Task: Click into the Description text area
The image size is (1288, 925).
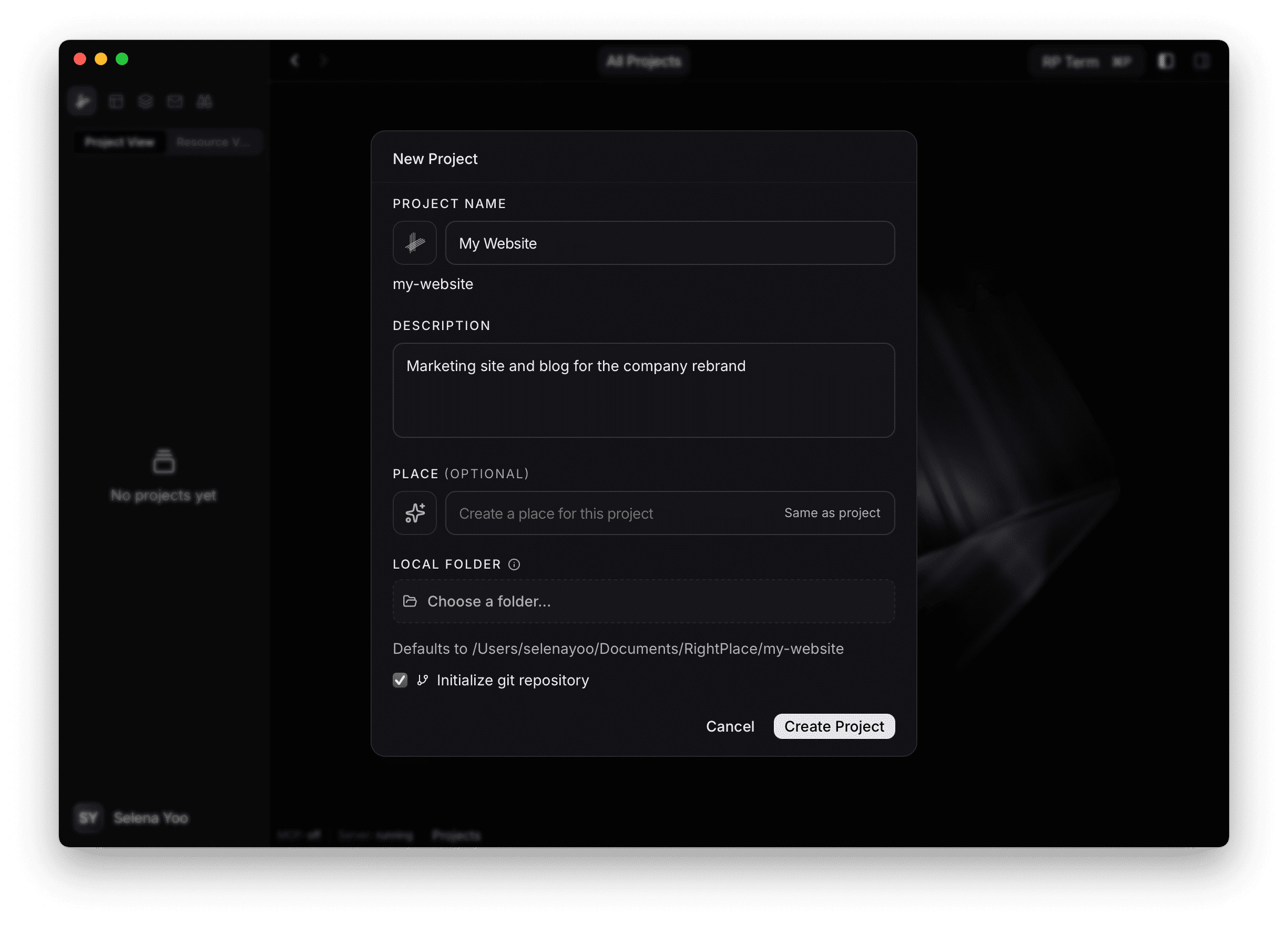Action: click(x=643, y=390)
